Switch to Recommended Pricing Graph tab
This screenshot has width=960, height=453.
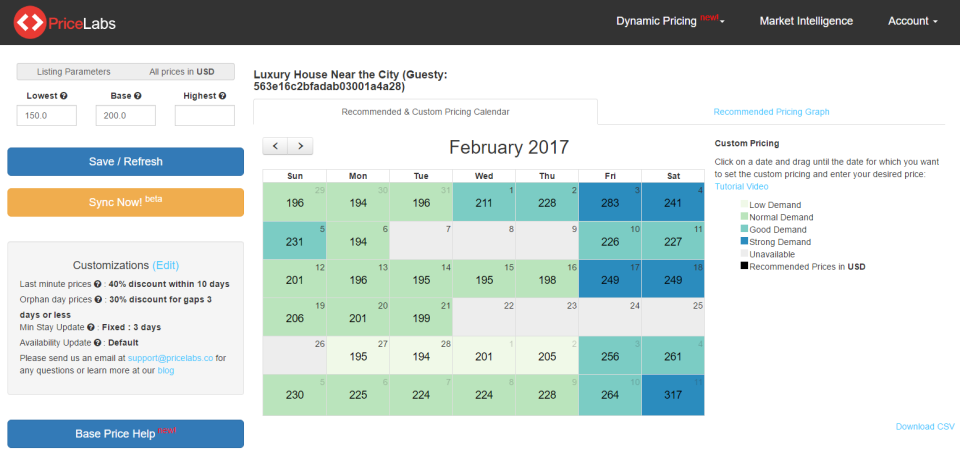click(x=771, y=112)
